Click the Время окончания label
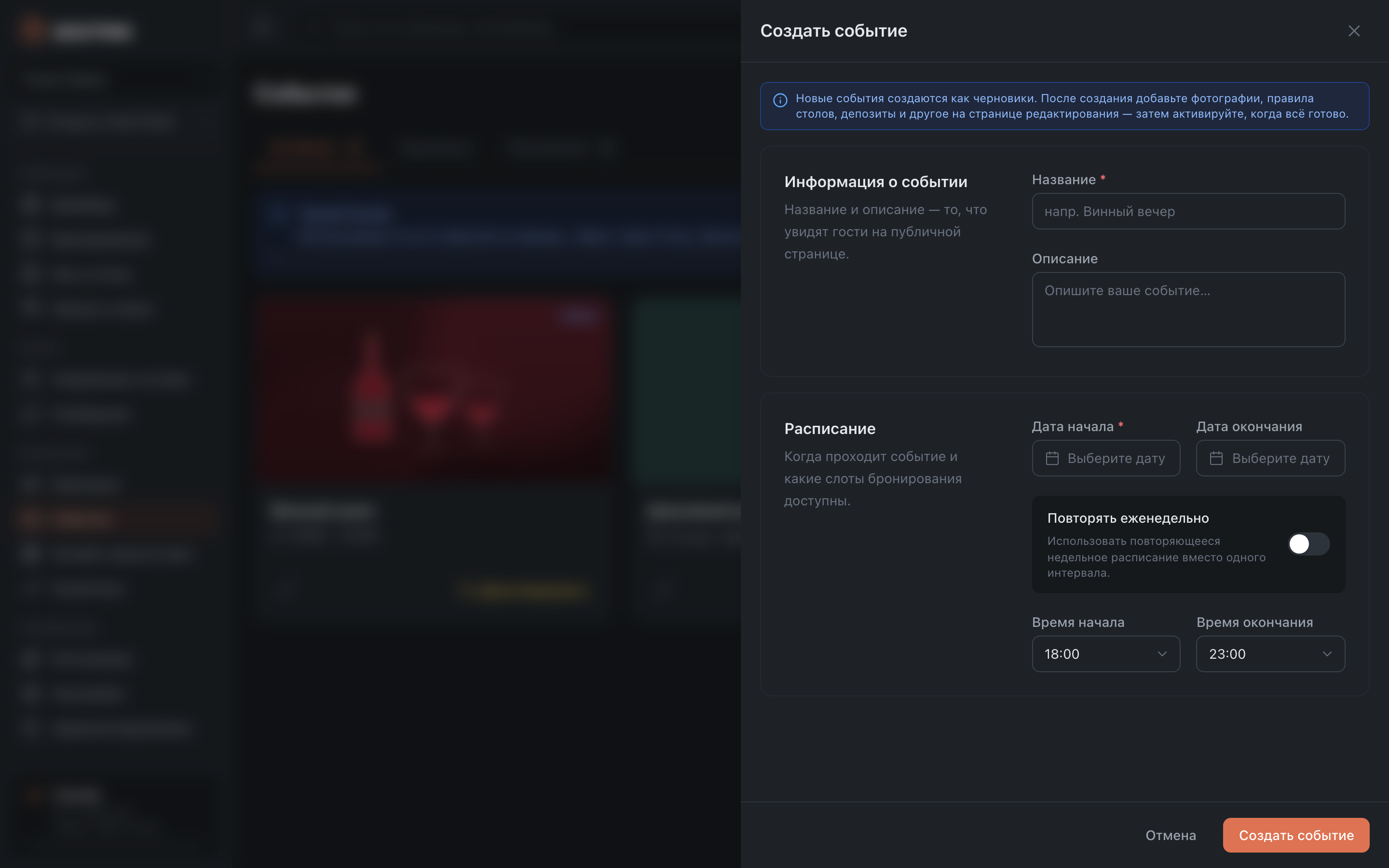The height and width of the screenshot is (868, 1389). [x=1254, y=622]
